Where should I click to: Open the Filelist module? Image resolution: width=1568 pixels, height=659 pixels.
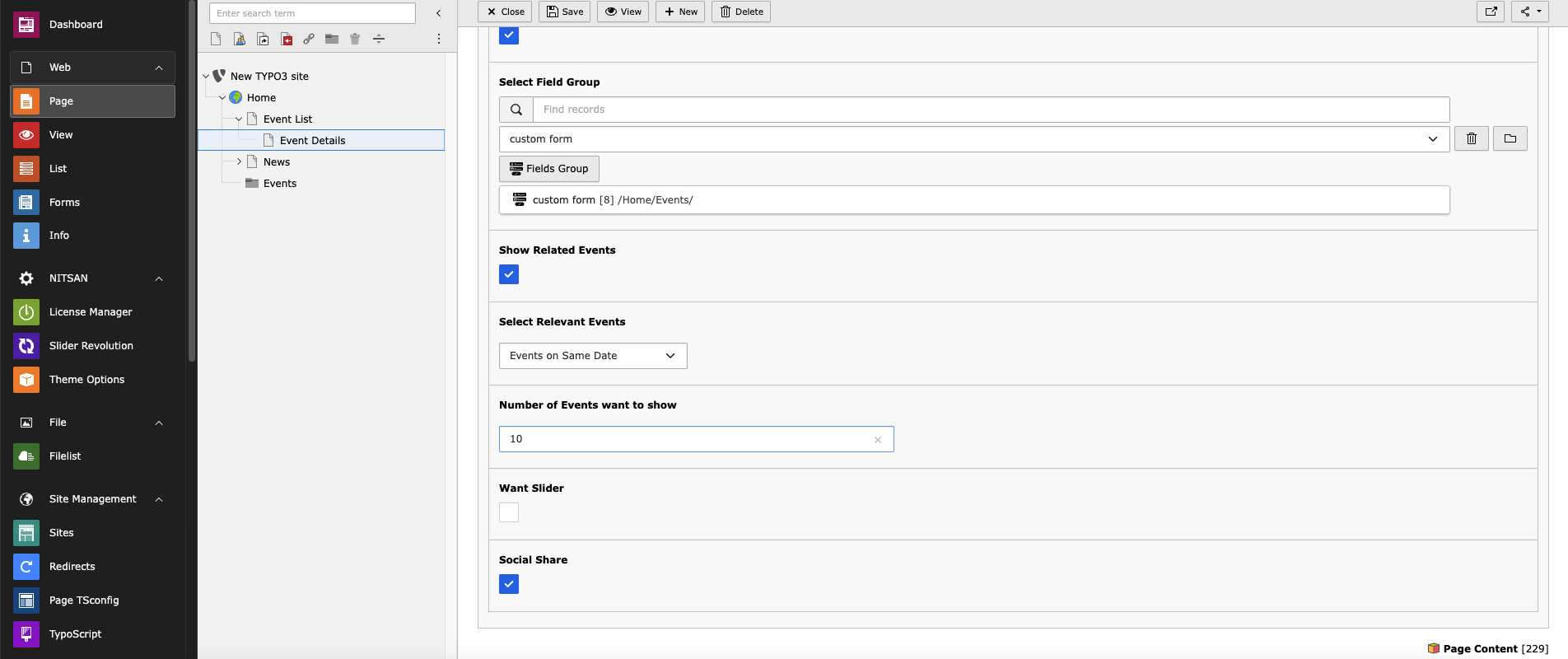pyautogui.click(x=92, y=456)
